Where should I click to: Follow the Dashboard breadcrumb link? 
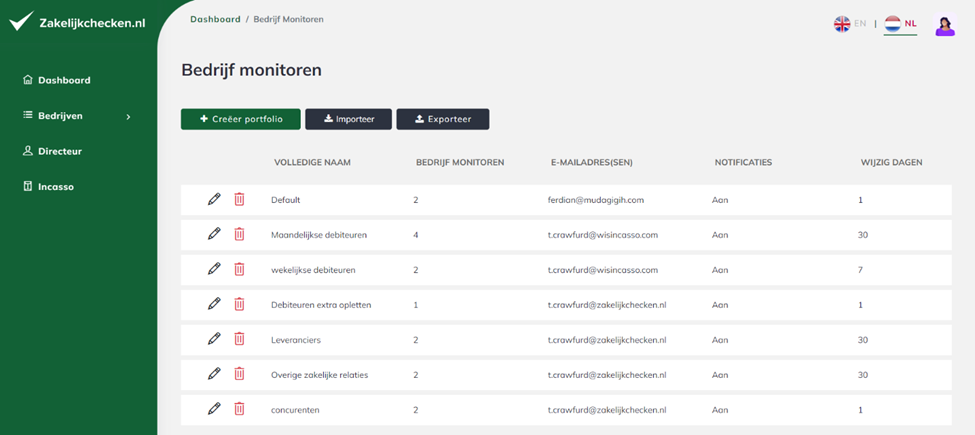tap(215, 19)
